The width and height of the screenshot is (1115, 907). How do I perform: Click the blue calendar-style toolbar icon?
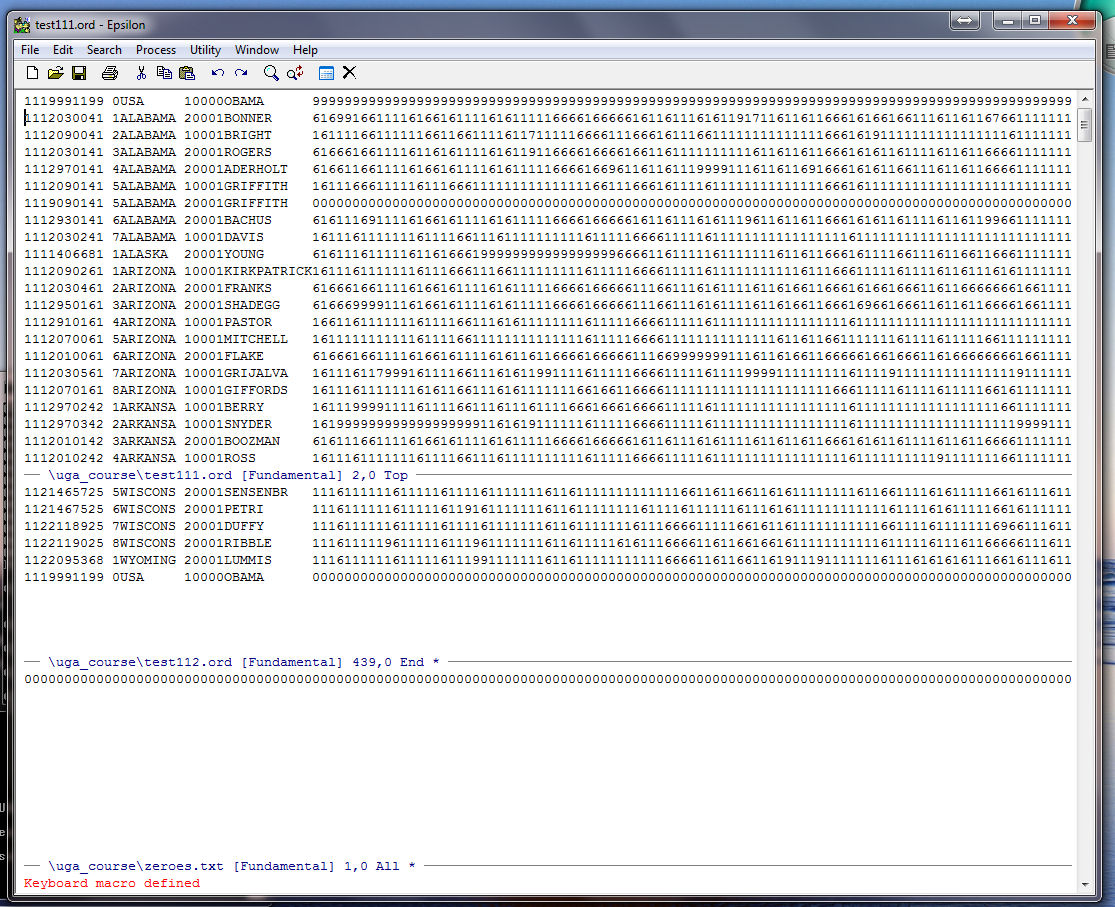click(326, 73)
